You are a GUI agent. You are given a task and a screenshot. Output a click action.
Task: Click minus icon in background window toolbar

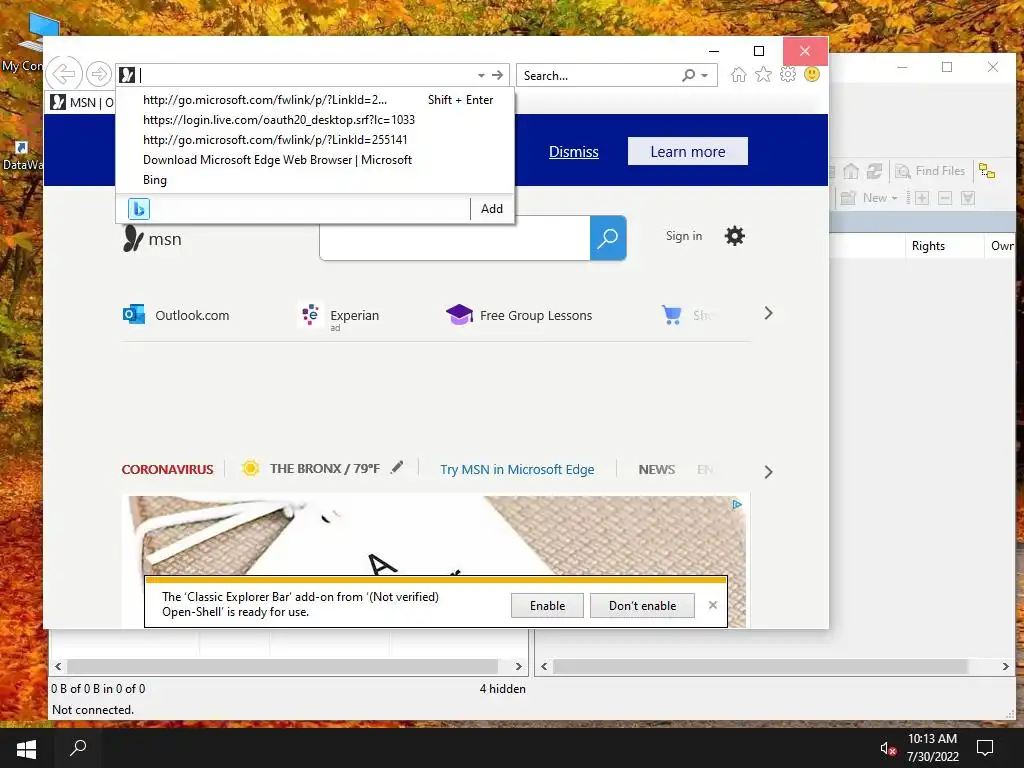[x=944, y=198]
